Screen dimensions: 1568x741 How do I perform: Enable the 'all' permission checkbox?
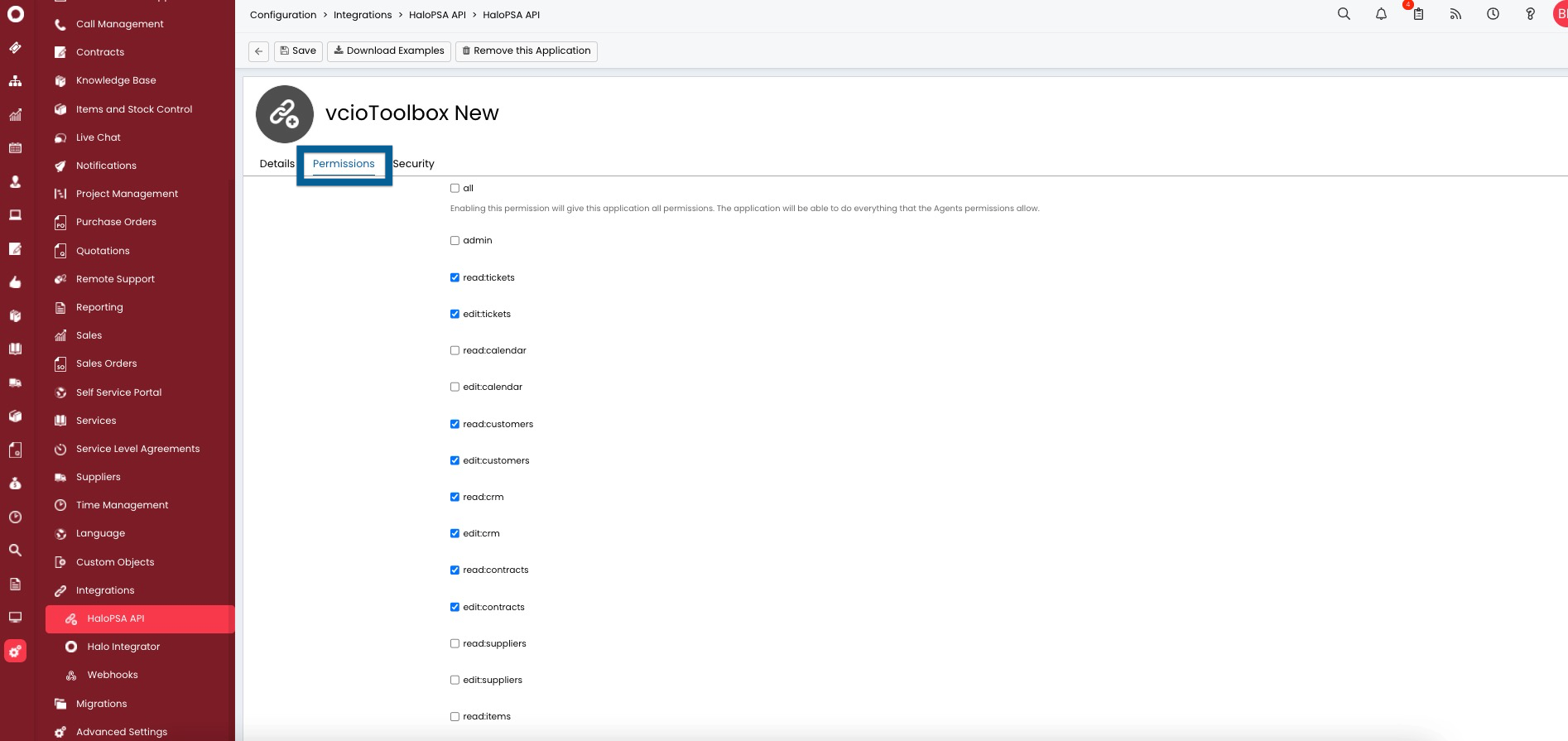pos(455,188)
